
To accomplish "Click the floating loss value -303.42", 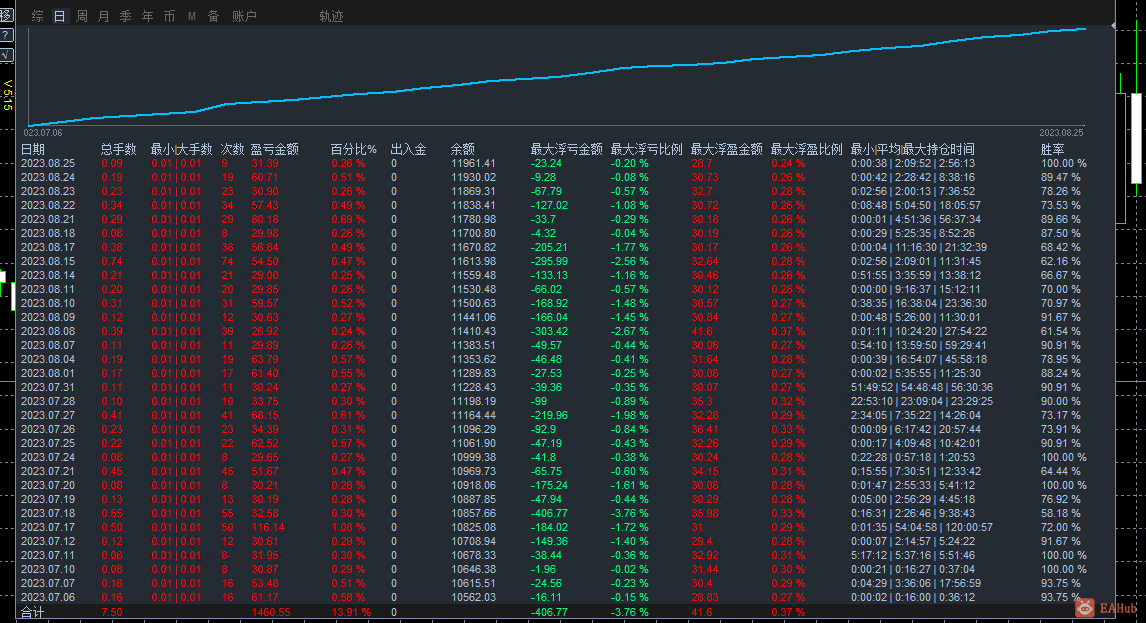I will click(x=549, y=331).
